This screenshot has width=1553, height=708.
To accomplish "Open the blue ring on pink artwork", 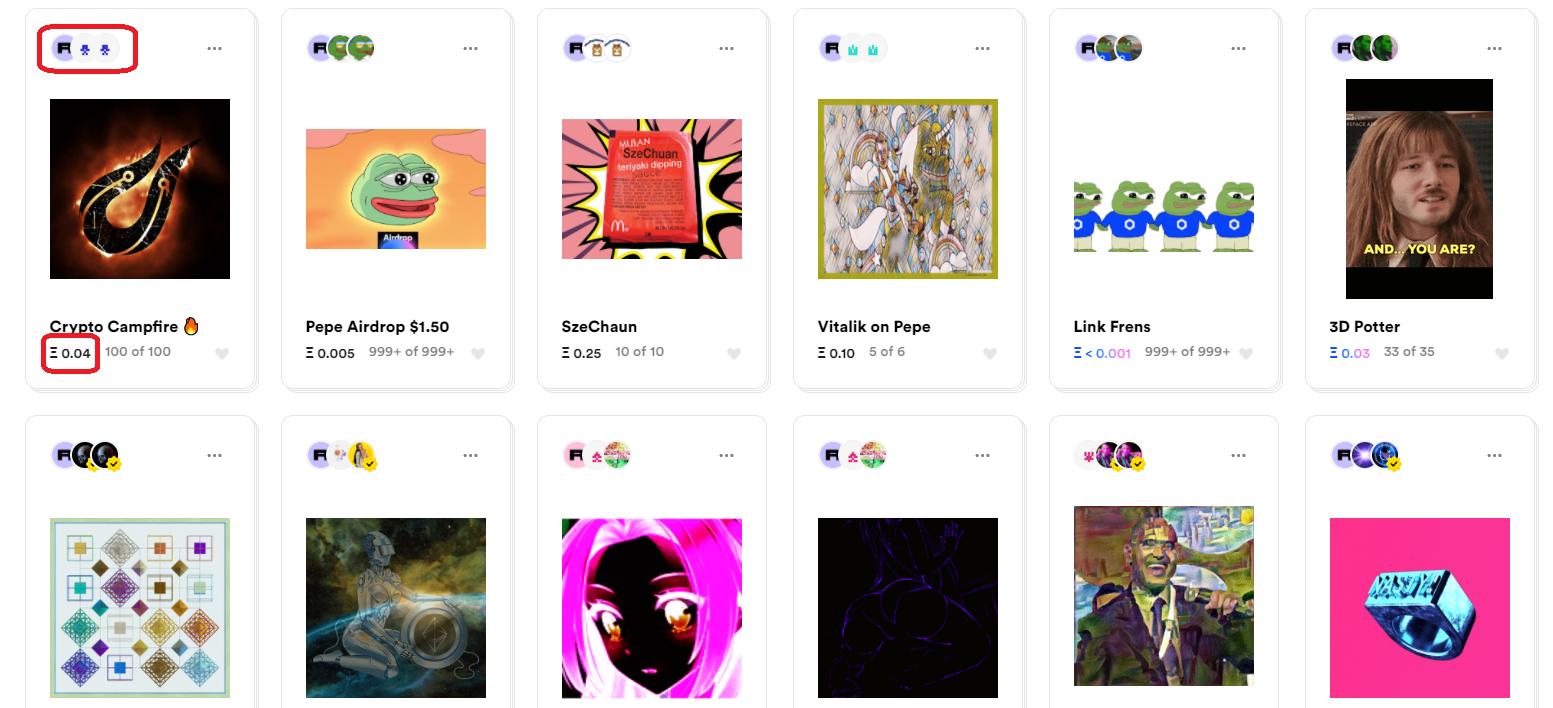I will point(1420,608).
